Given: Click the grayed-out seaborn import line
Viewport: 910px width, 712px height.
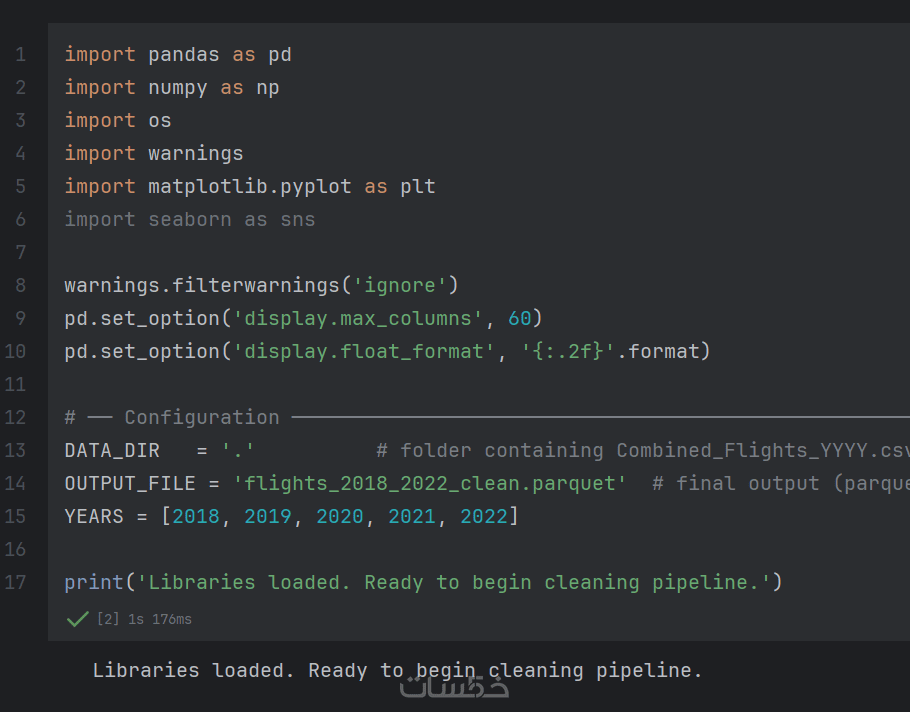Looking at the screenshot, I should tap(189, 219).
